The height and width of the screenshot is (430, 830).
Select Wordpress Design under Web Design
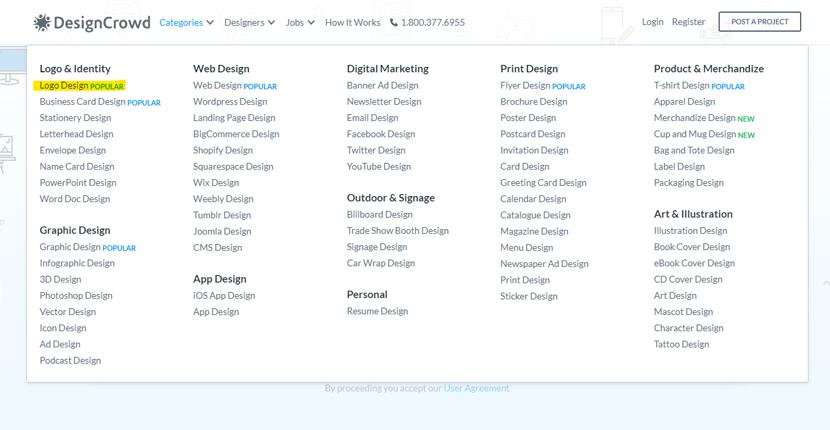pyautogui.click(x=230, y=102)
